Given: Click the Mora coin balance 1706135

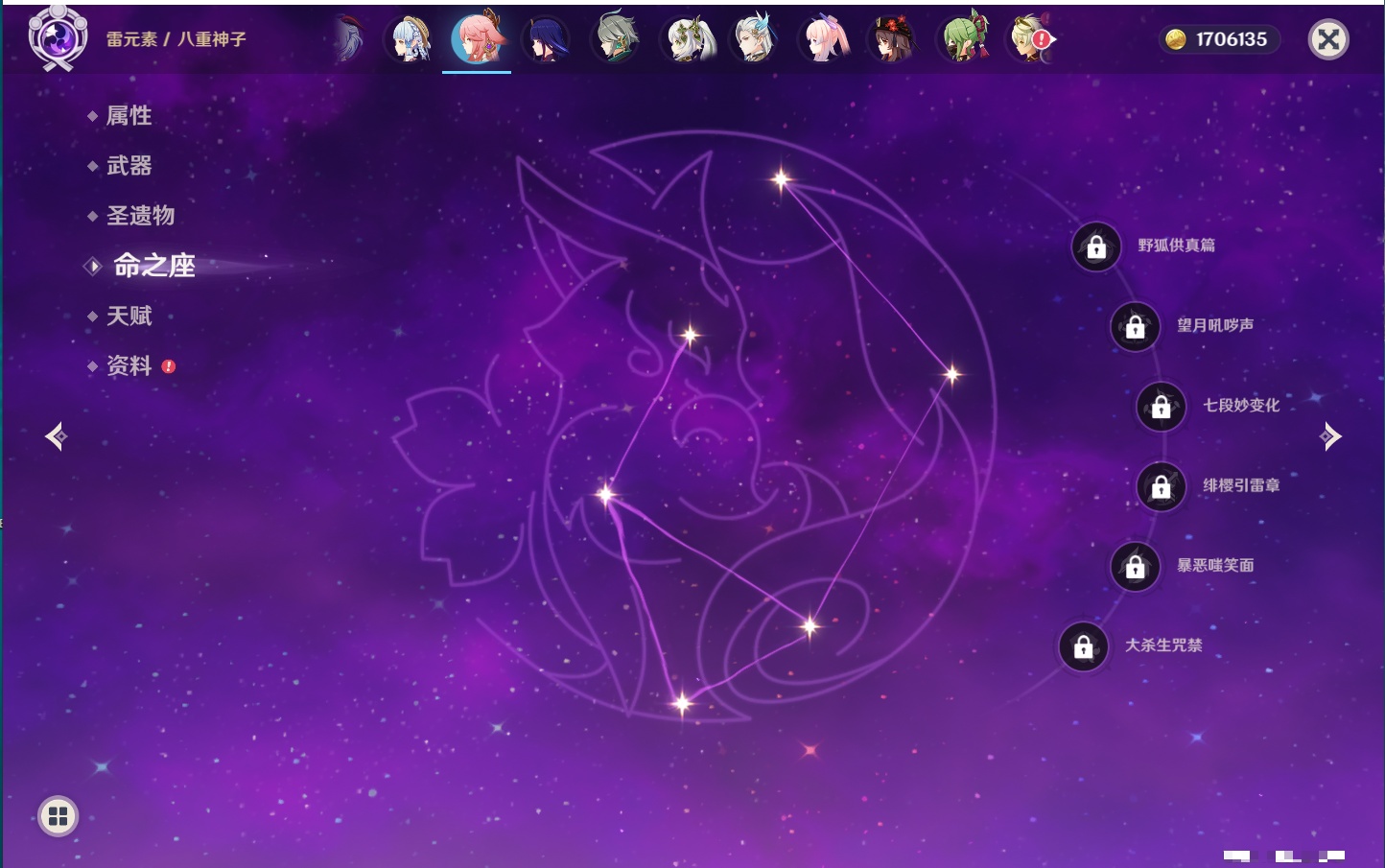Looking at the screenshot, I should [x=1218, y=39].
